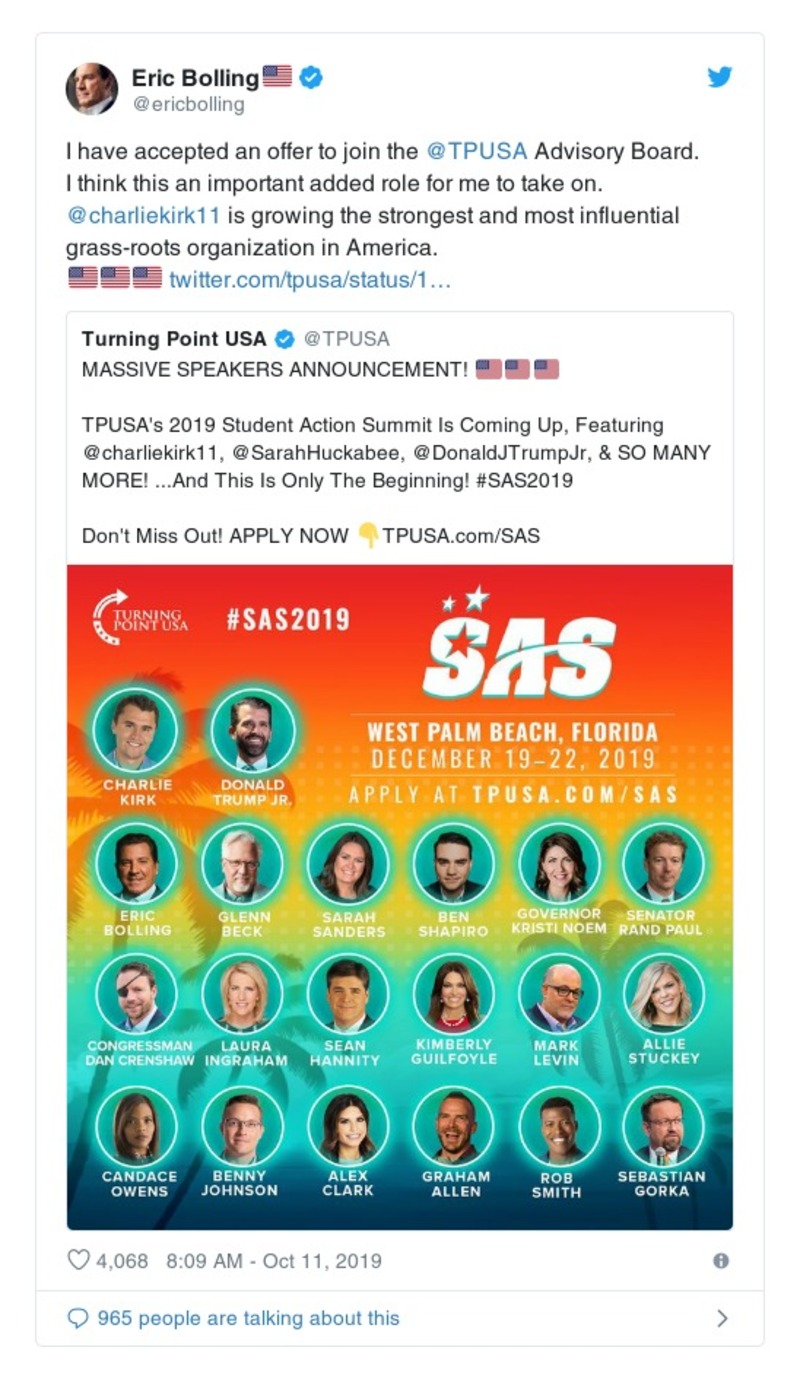Open the twitter.com/tpusa/status link
Image resolution: width=800 pixels, height=1379 pixels.
(x=310, y=279)
